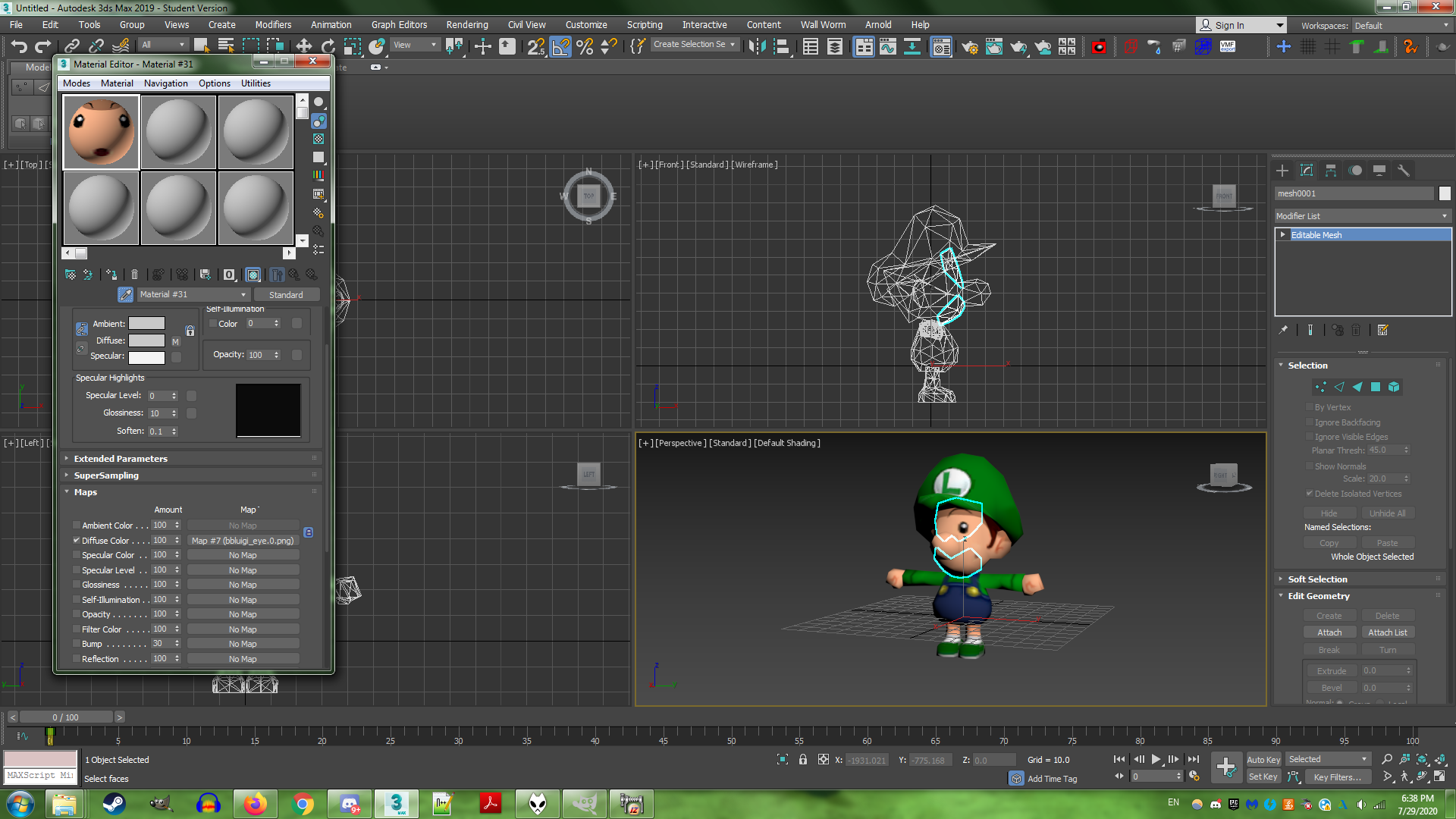This screenshot has width=1456, height=819.
Task: Click the Diffuse color swatch
Action: (146, 340)
